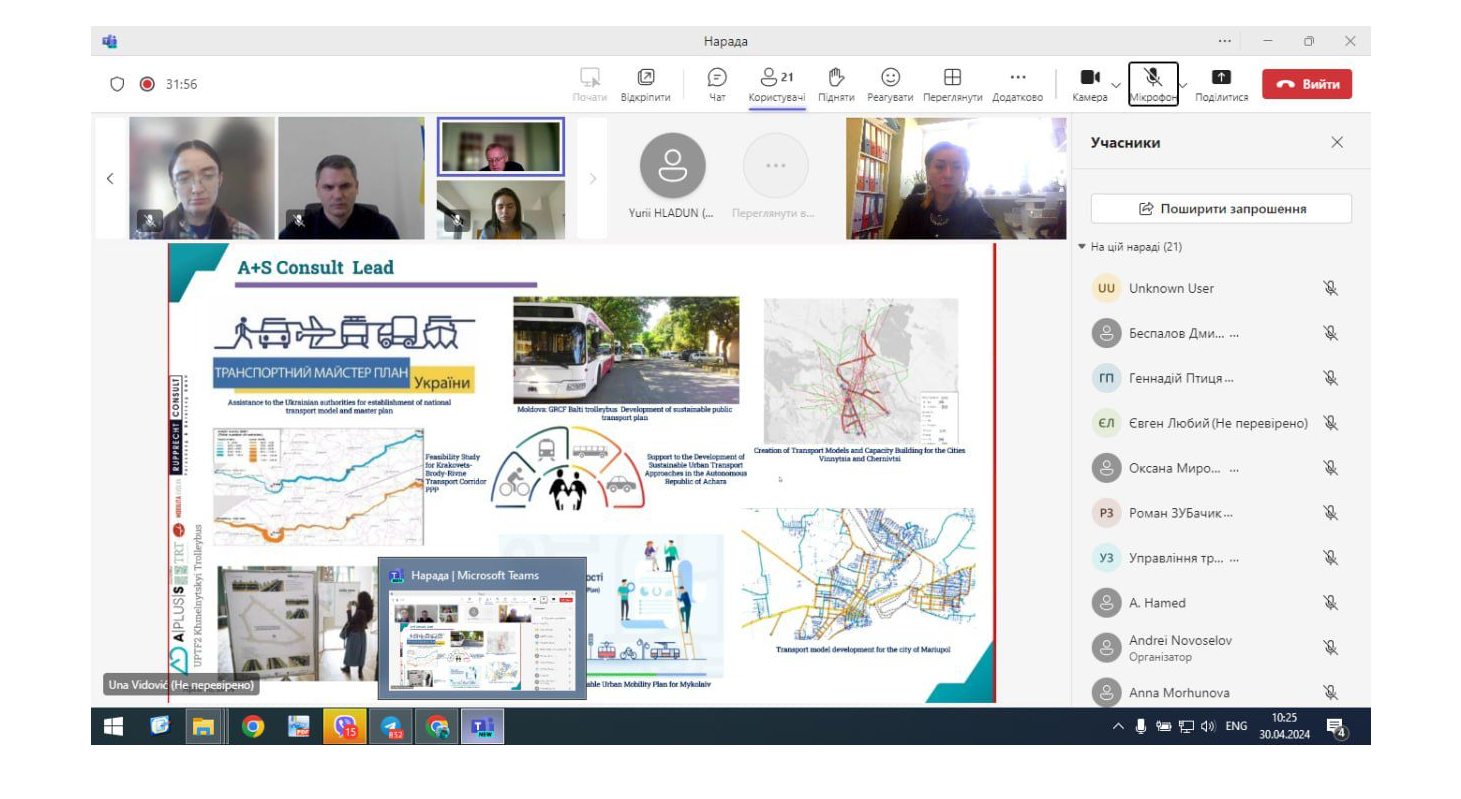
Task: Click Геннадій Птиця ГП avatar
Action: pyautogui.click(x=1106, y=378)
